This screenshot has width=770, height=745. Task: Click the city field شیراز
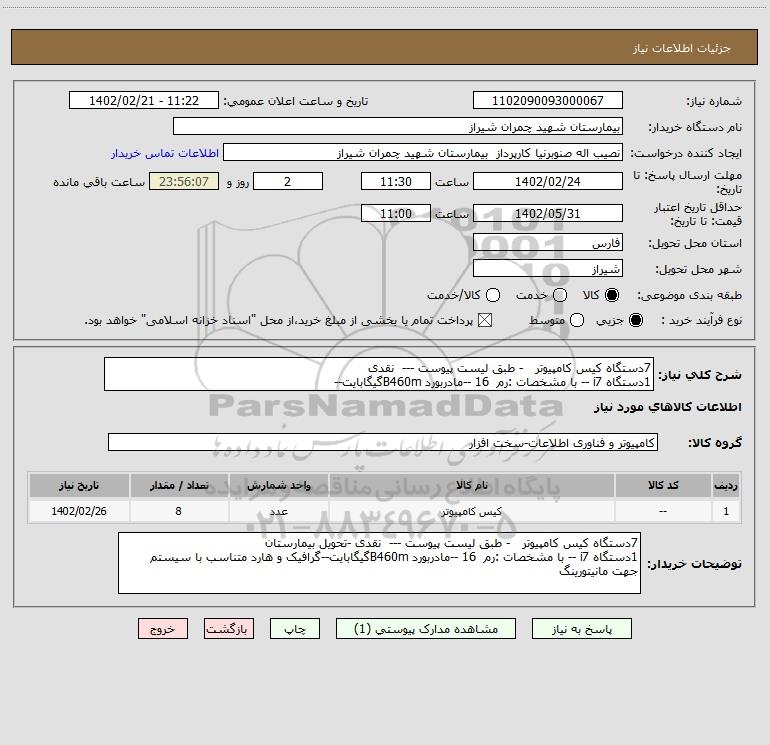tap(548, 268)
